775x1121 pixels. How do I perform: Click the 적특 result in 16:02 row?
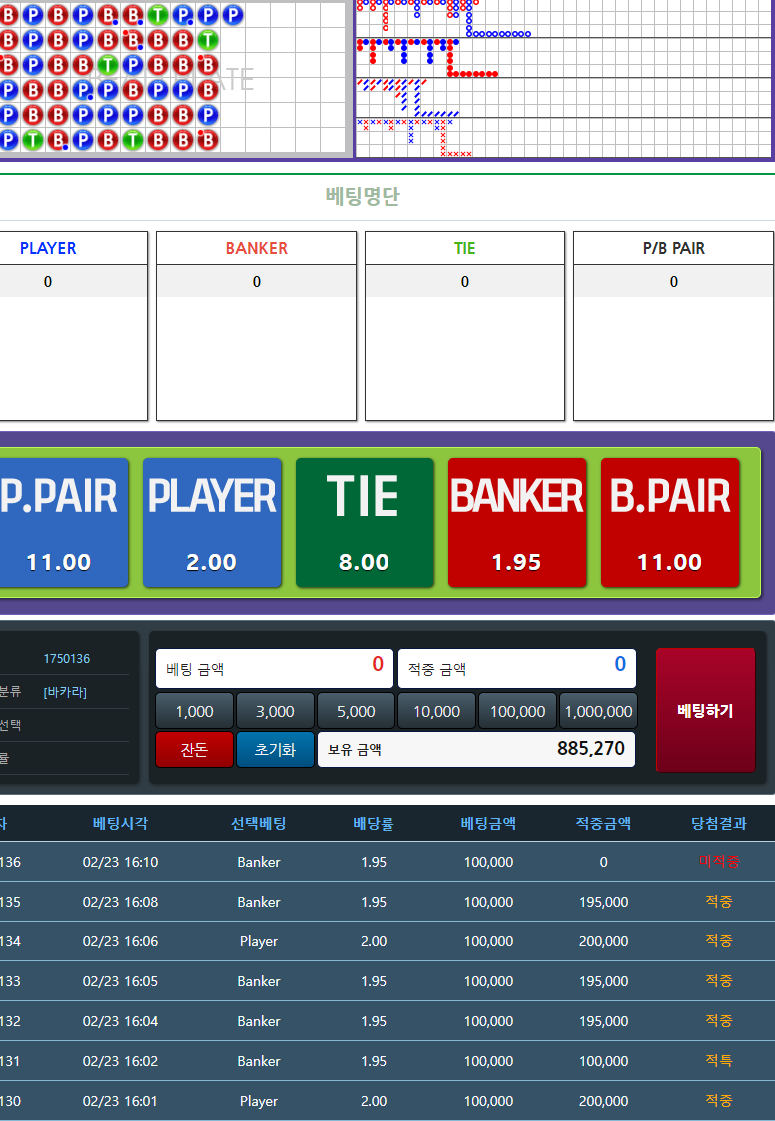click(x=719, y=1061)
